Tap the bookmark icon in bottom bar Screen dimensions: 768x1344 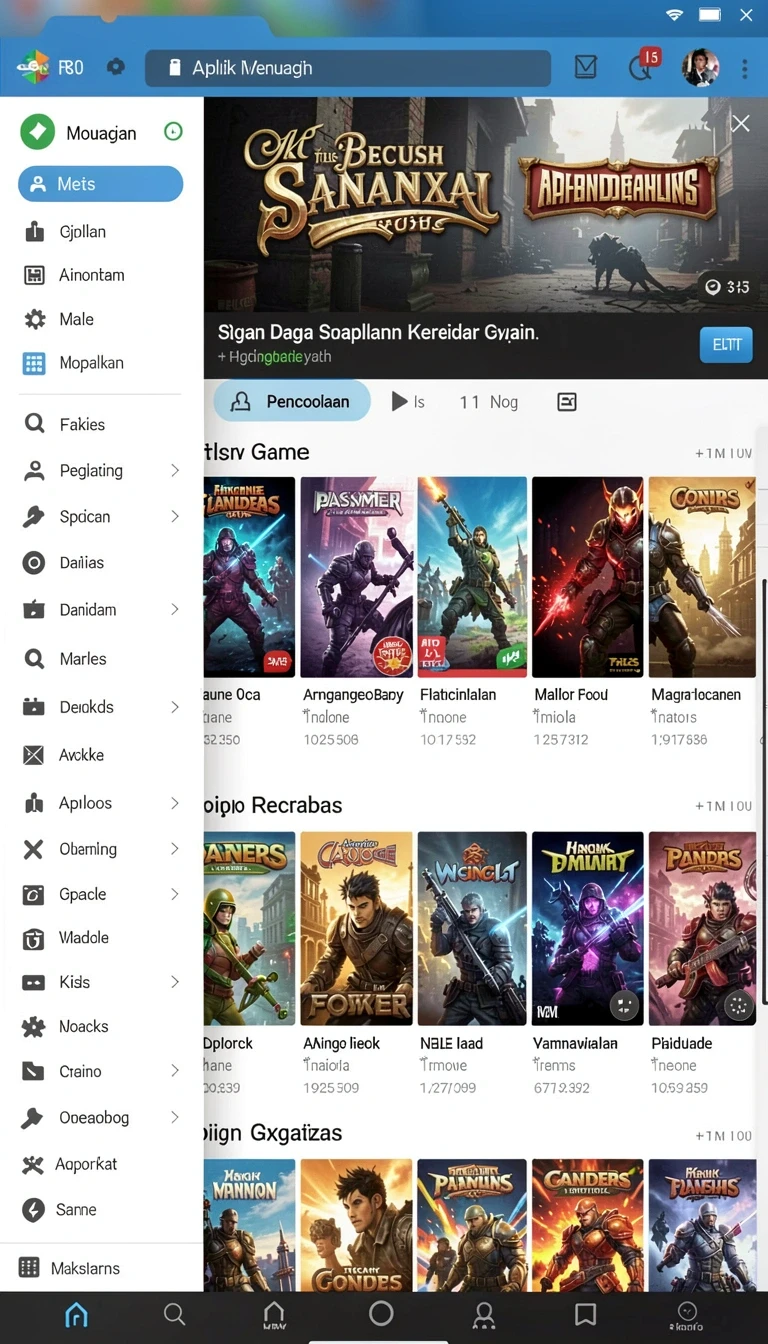click(586, 1314)
